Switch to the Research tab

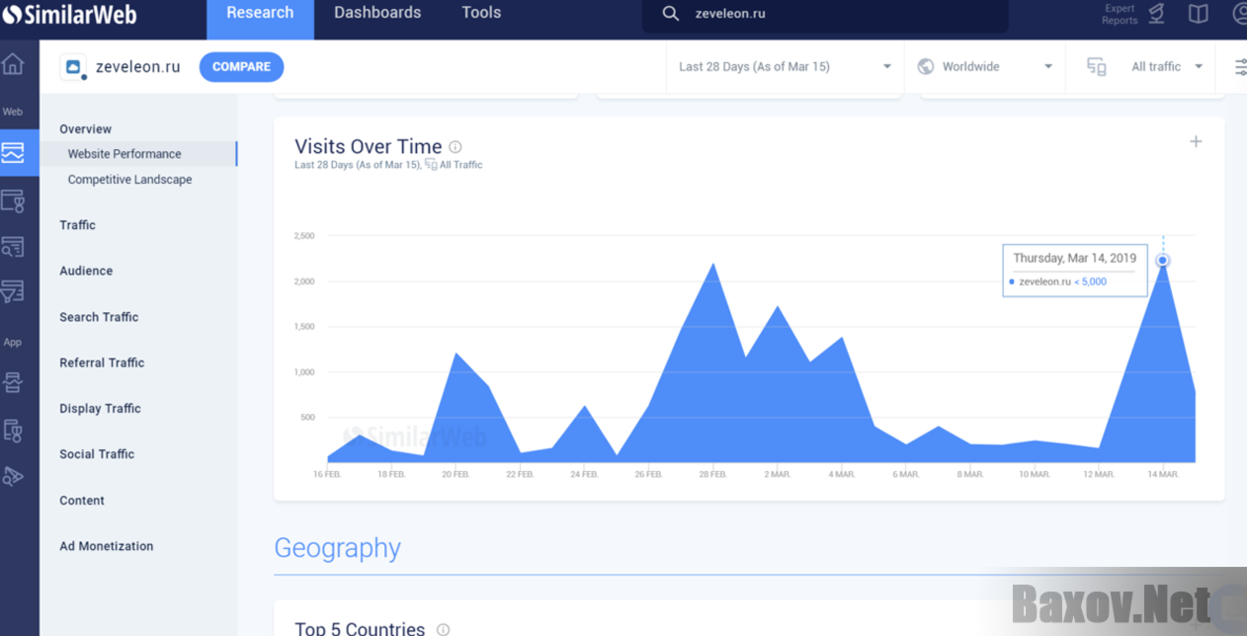click(260, 14)
